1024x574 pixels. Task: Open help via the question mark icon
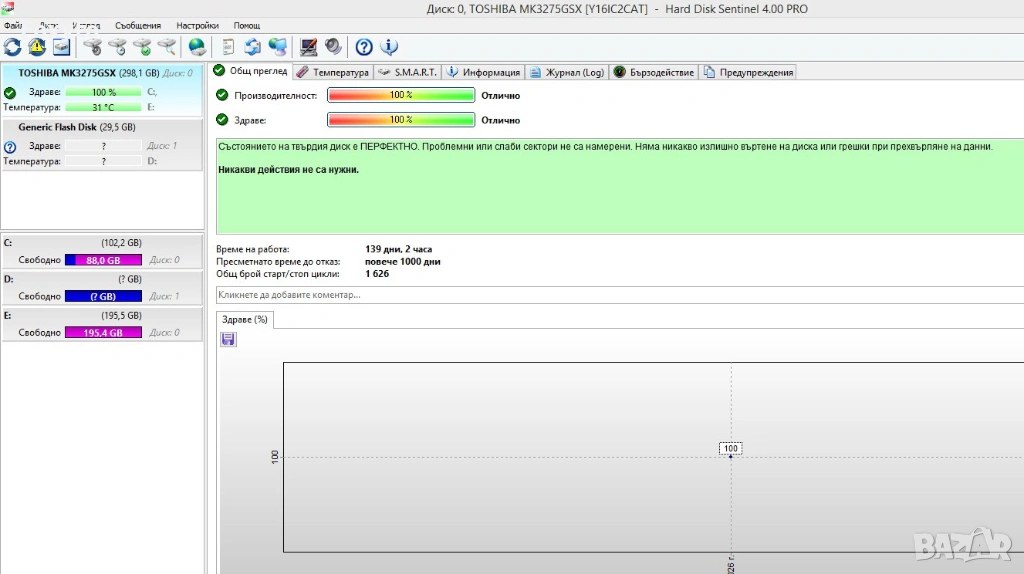364,47
